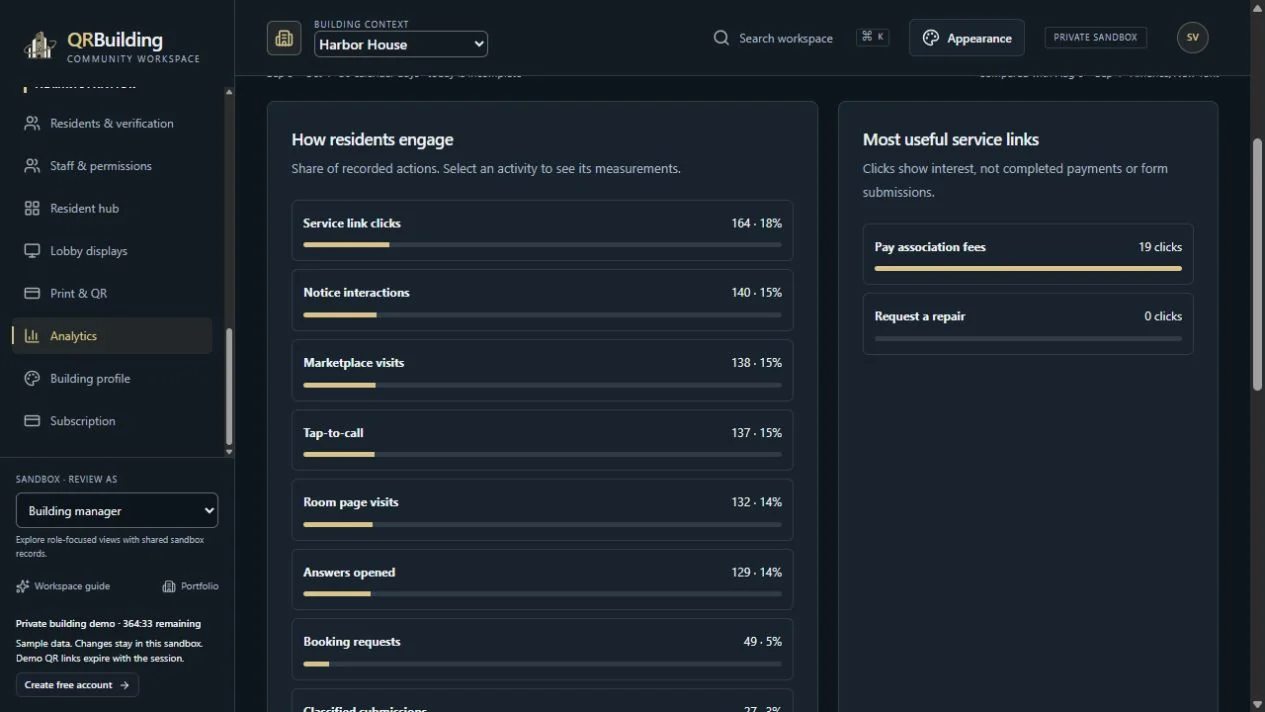
Task: Click the "19 clicks" value
Action: pyautogui.click(x=1160, y=247)
